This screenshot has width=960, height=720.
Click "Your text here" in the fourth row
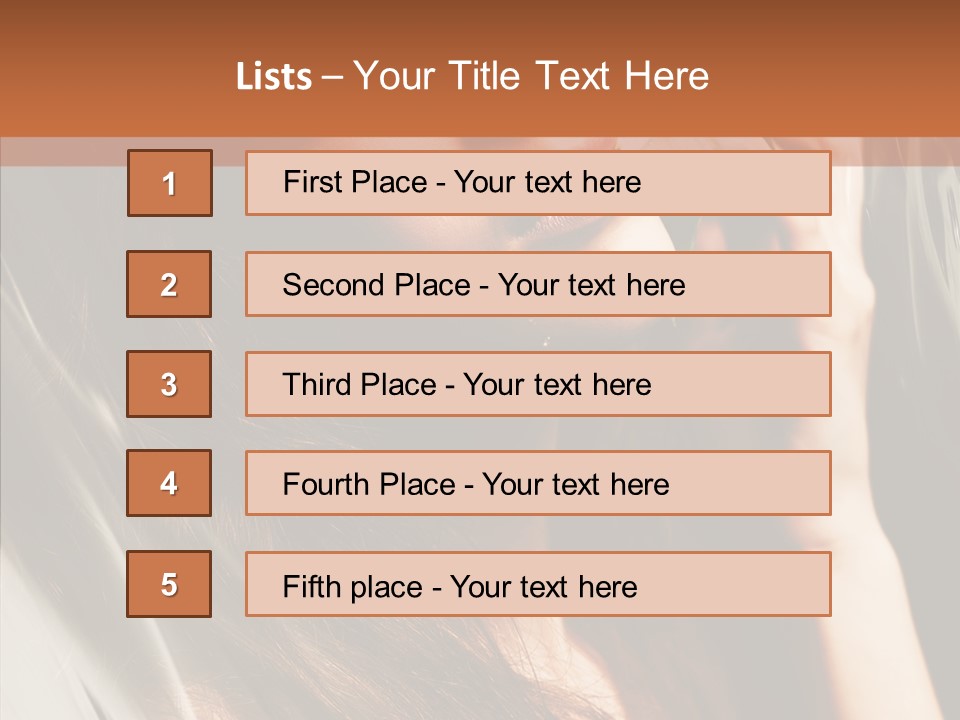[575, 485]
